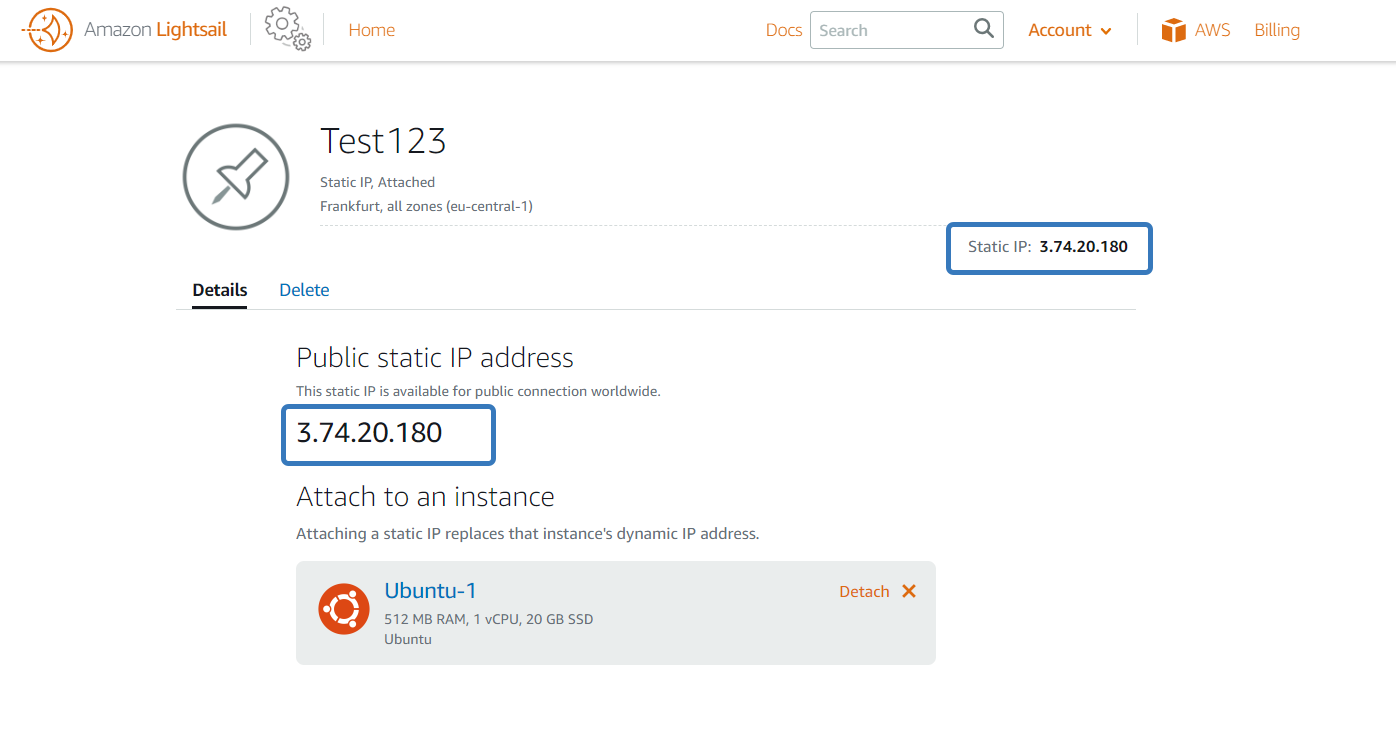Image resolution: width=1396 pixels, height=734 pixels.
Task: Click the static IP pin icon
Action: [235, 177]
